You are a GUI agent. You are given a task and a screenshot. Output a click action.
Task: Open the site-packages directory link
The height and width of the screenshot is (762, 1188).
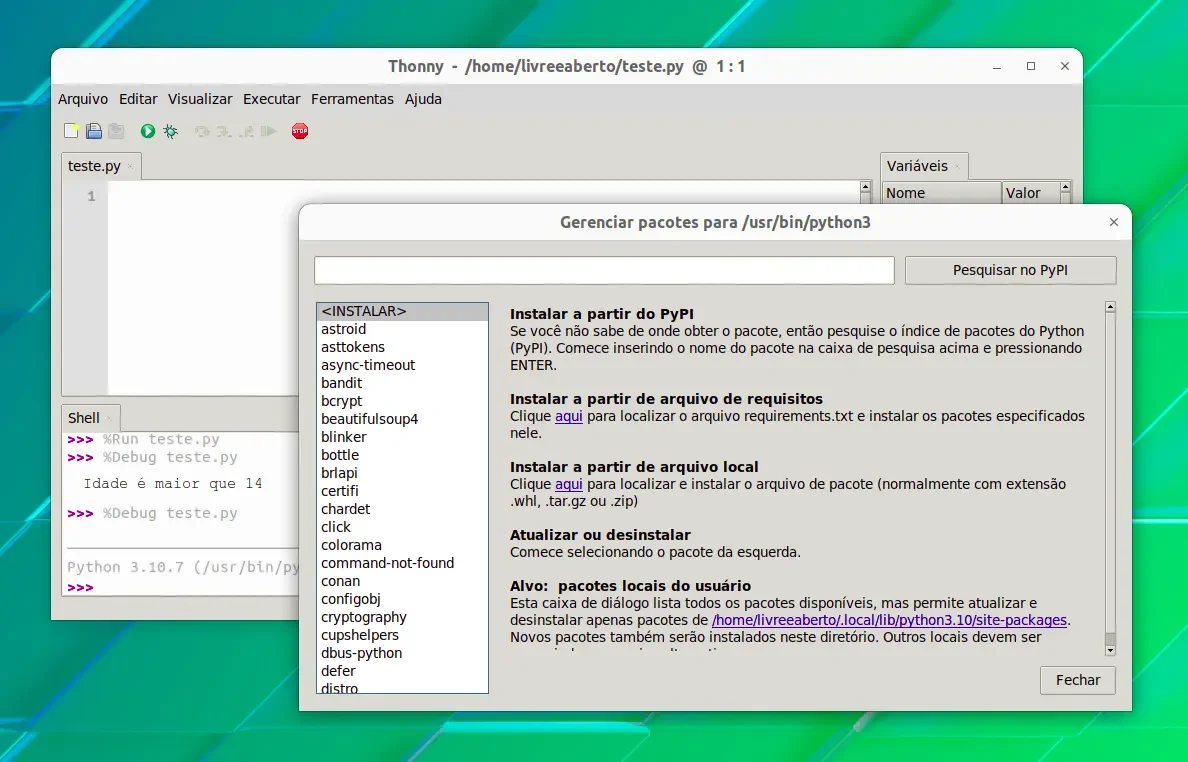tap(889, 620)
